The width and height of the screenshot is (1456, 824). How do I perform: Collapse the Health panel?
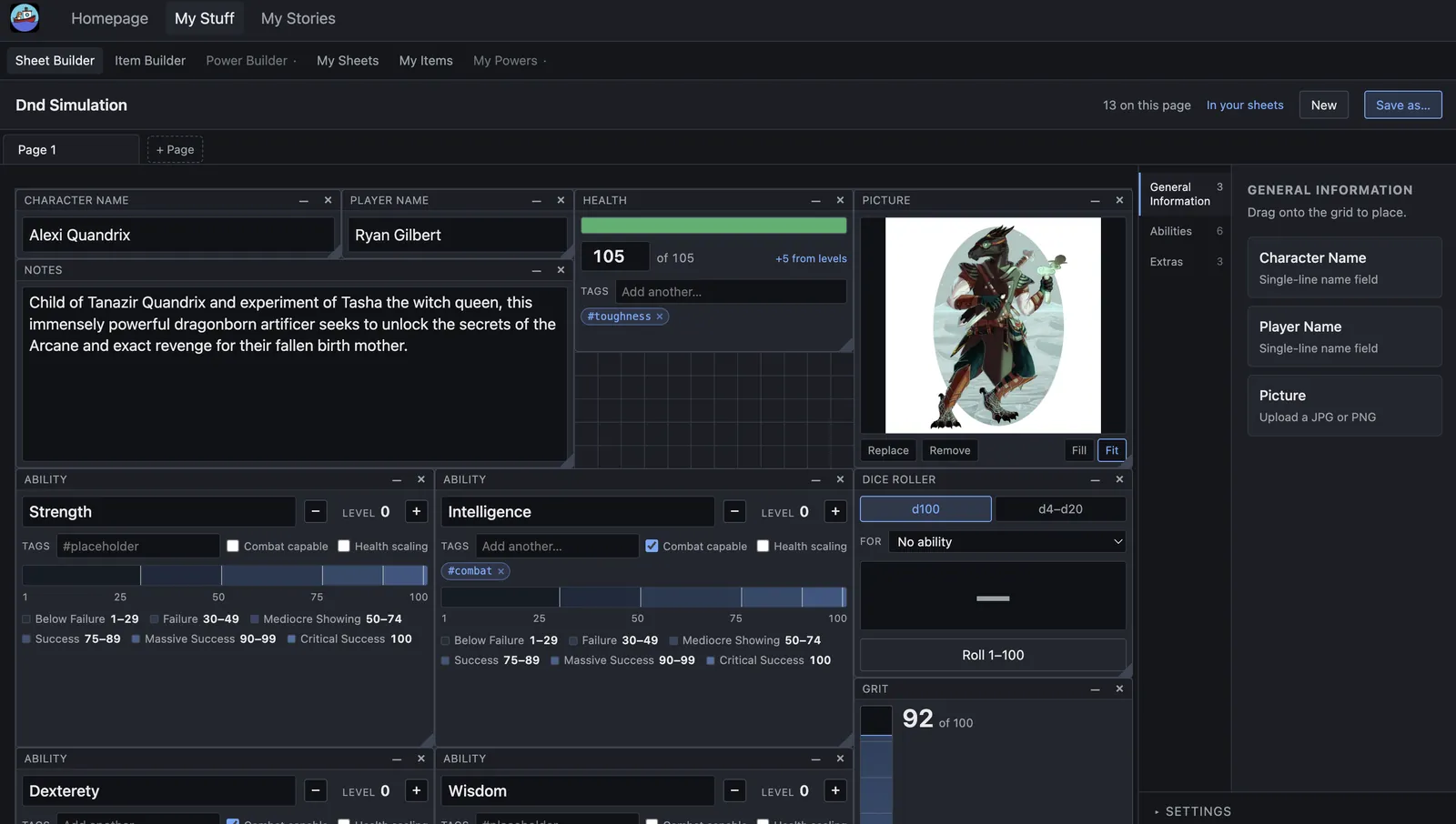(816, 200)
